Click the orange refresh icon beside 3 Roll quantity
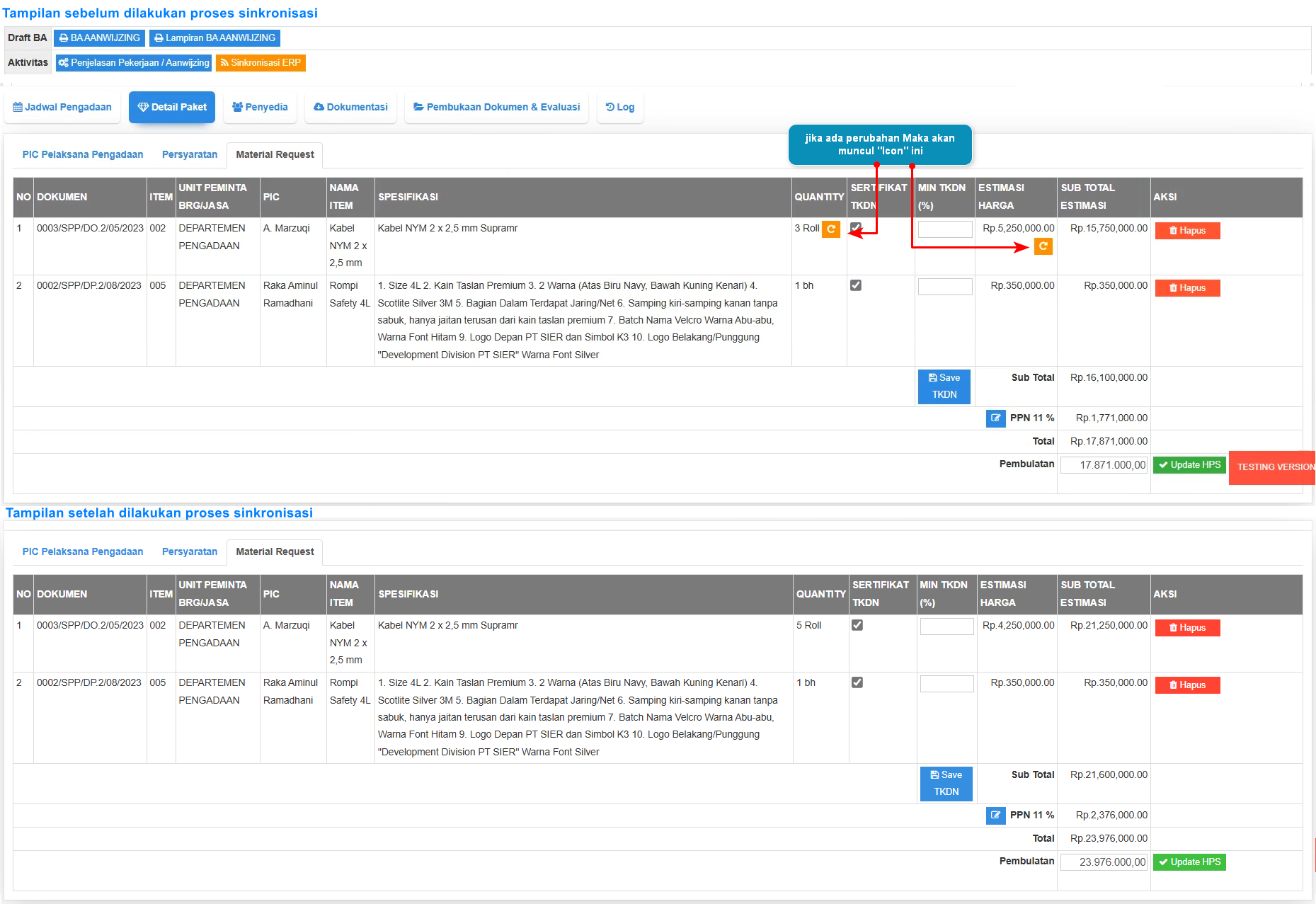The height and width of the screenshot is (904, 1316). (830, 229)
